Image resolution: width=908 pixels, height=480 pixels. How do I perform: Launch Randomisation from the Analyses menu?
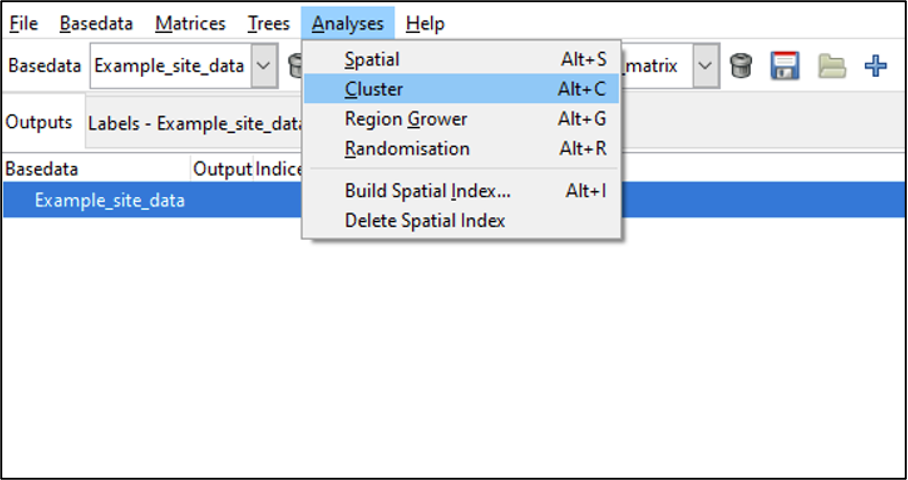(407, 149)
